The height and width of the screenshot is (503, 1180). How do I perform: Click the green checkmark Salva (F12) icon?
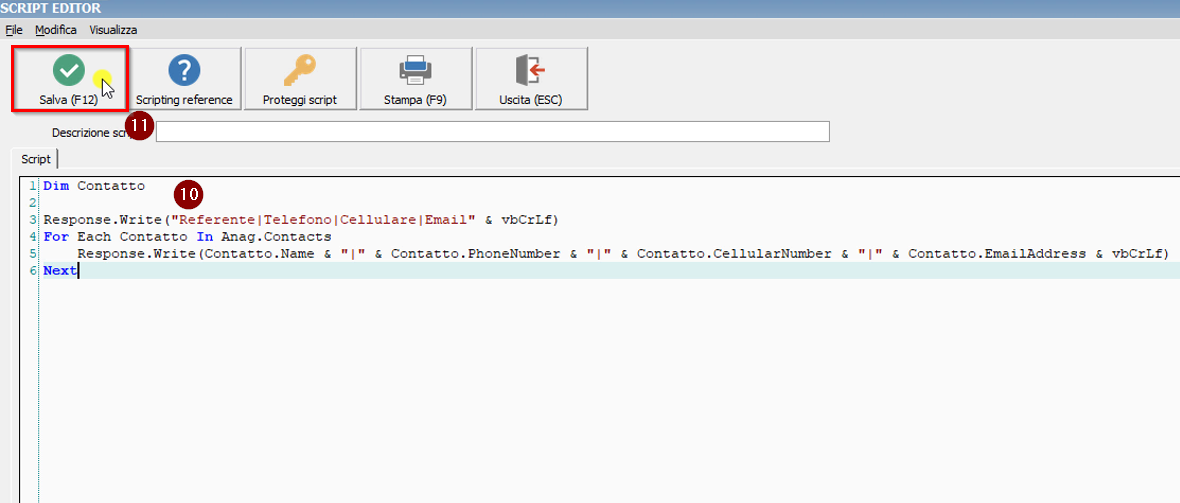click(x=68, y=71)
